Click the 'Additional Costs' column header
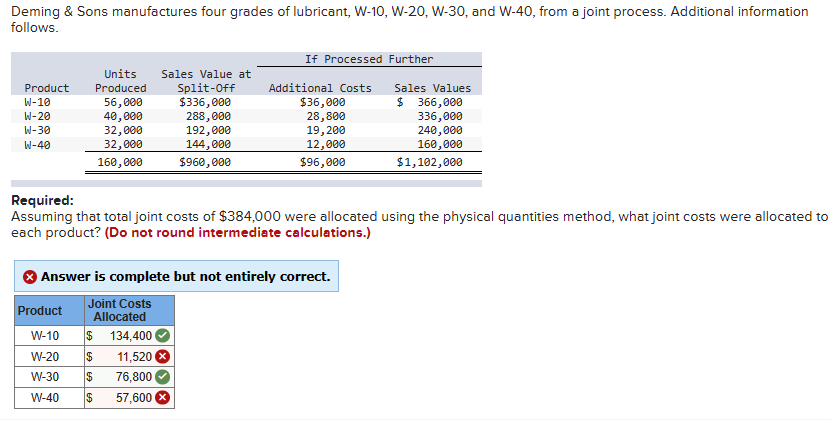Image resolution: width=831 pixels, height=422 pixels. pyautogui.click(x=320, y=88)
